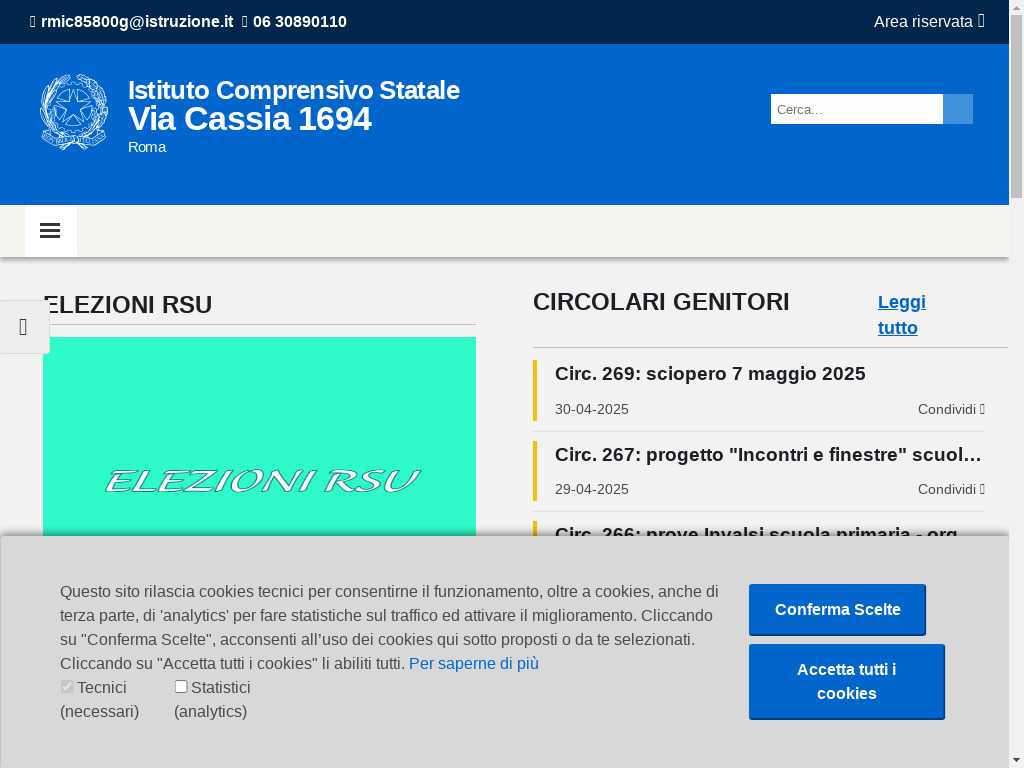Open Circ. 267 progetto Incontri e finestre
Viewport: 1024px width, 768px height.
(768, 455)
